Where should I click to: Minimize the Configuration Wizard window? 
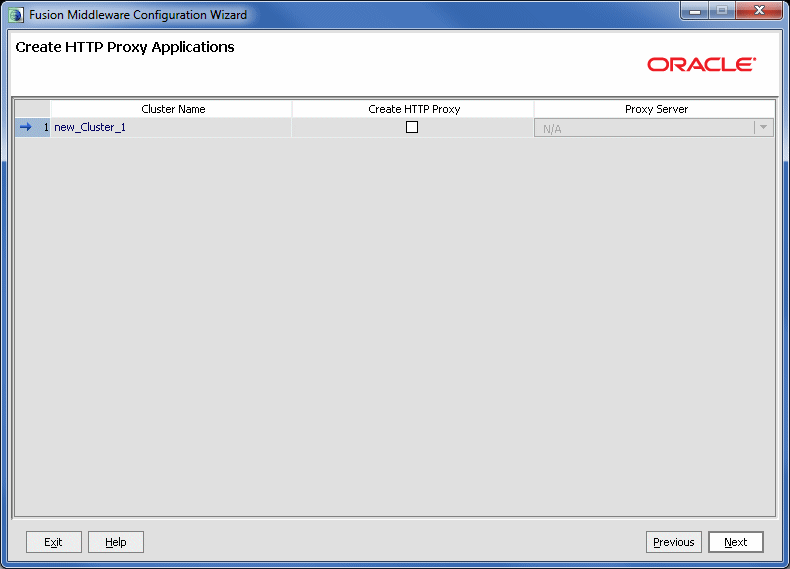pos(695,11)
